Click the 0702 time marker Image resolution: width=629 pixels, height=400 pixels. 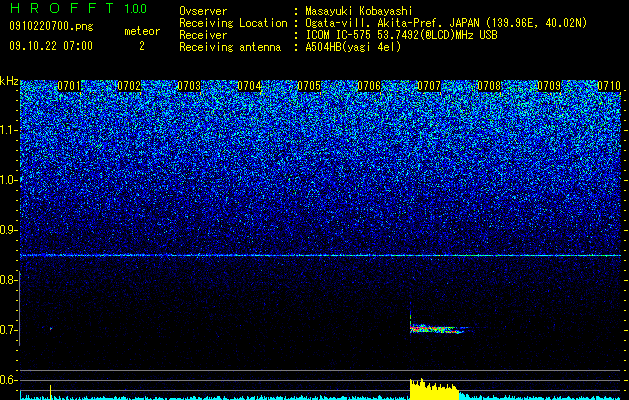(x=129, y=86)
